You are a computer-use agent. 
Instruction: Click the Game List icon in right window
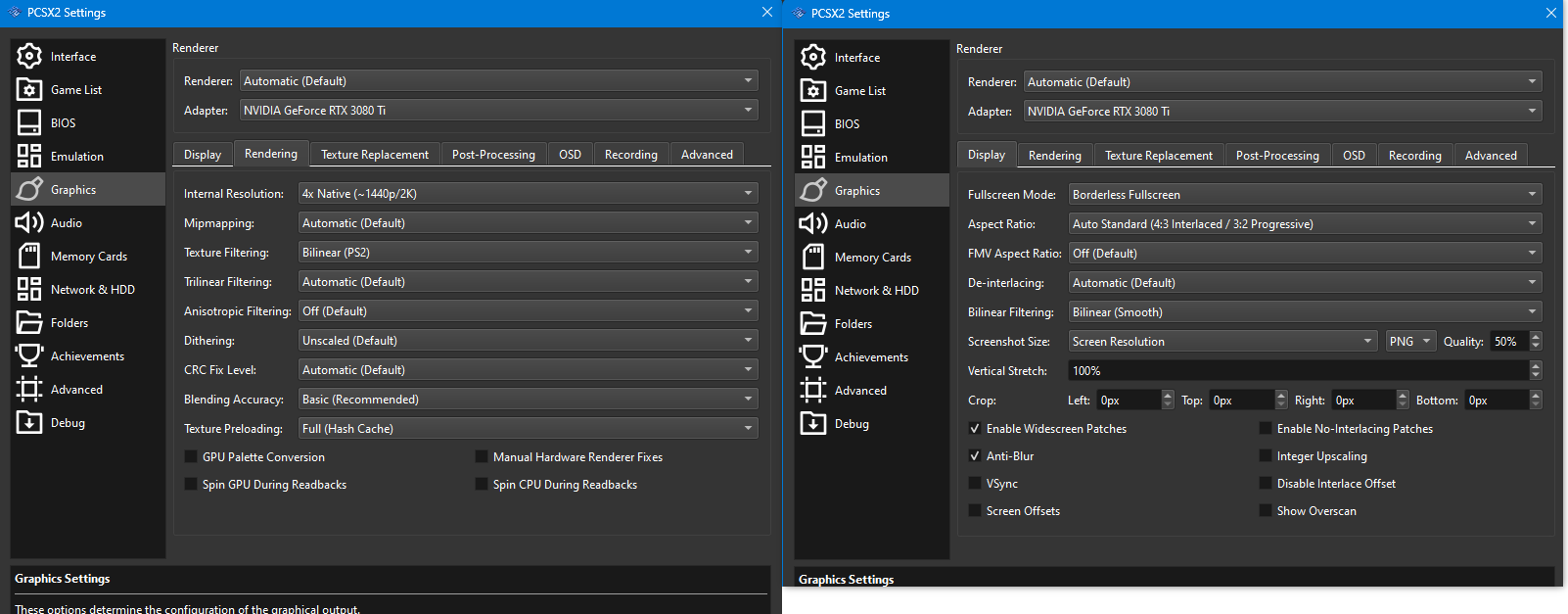813,90
